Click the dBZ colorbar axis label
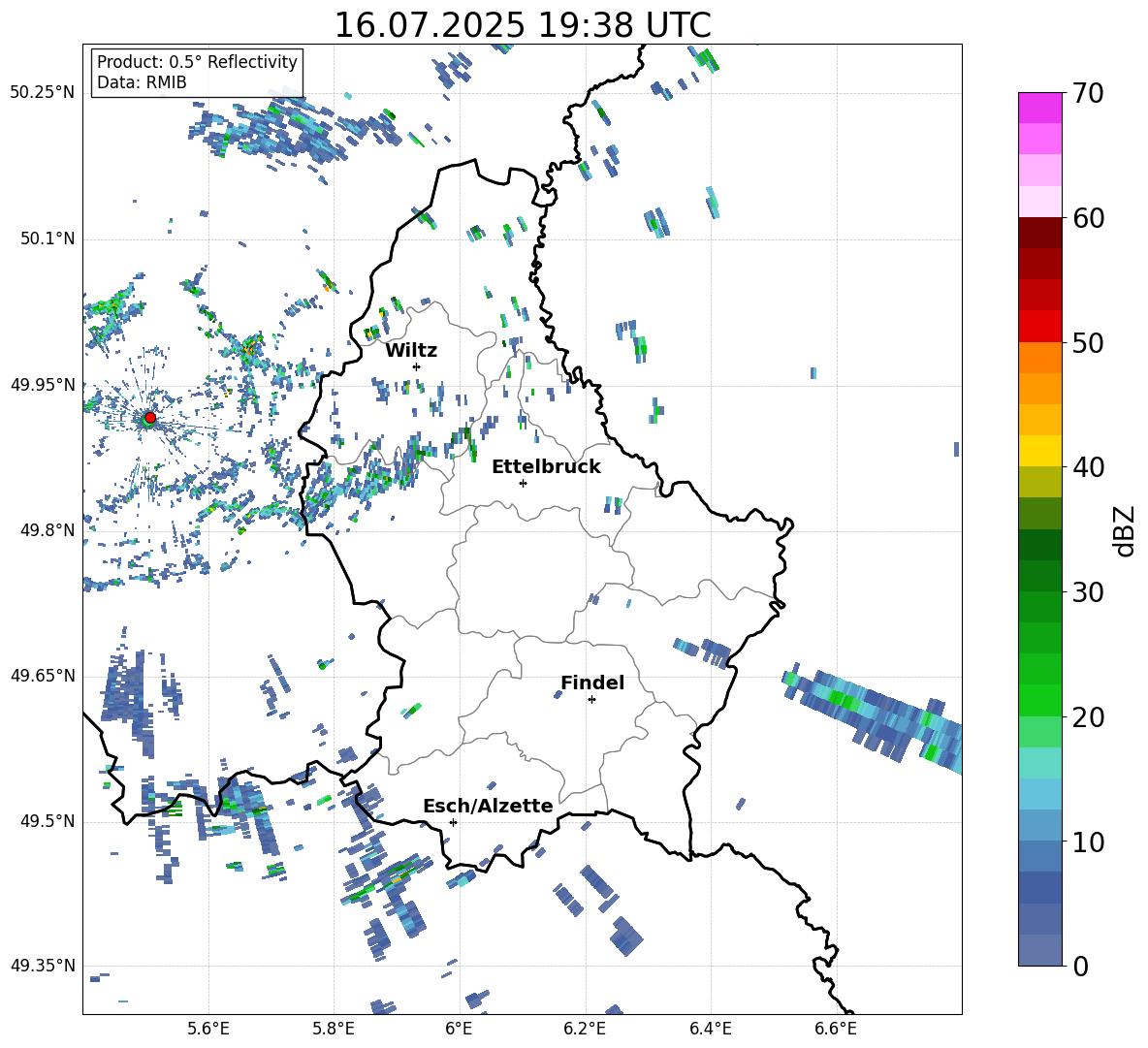This screenshot has height=1048, width=1148. (1126, 530)
